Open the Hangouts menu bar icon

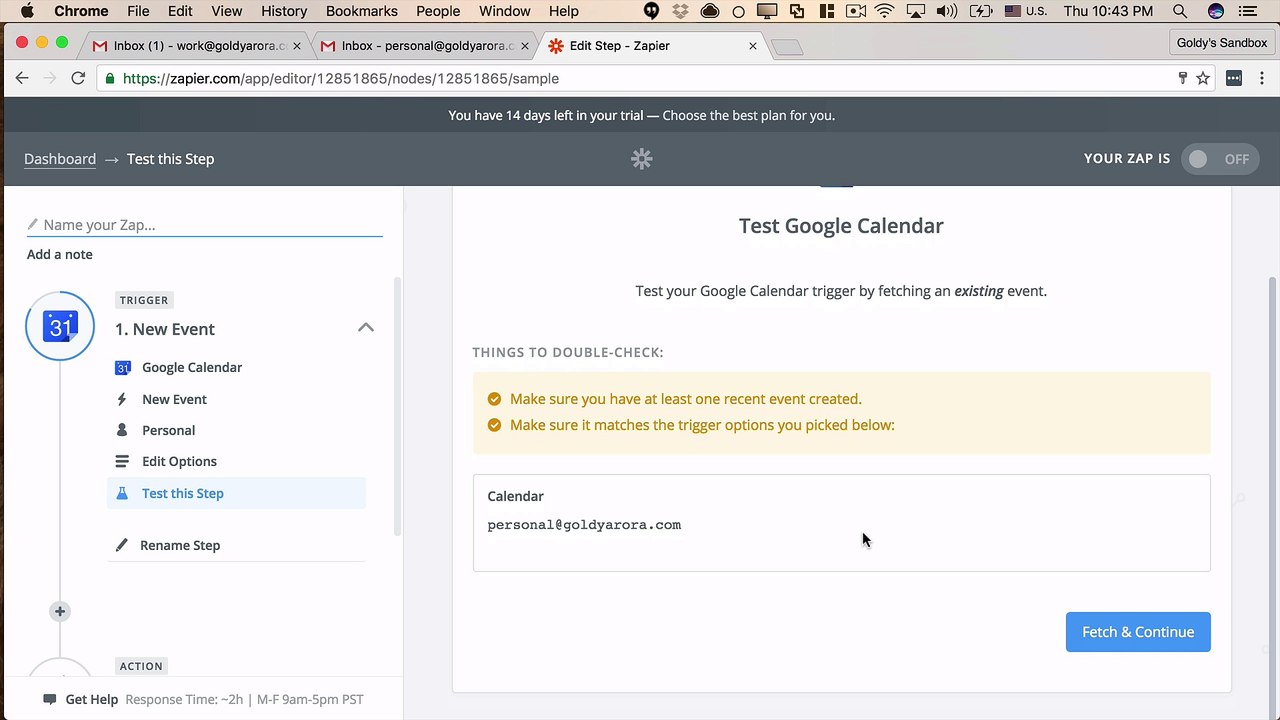(x=651, y=11)
